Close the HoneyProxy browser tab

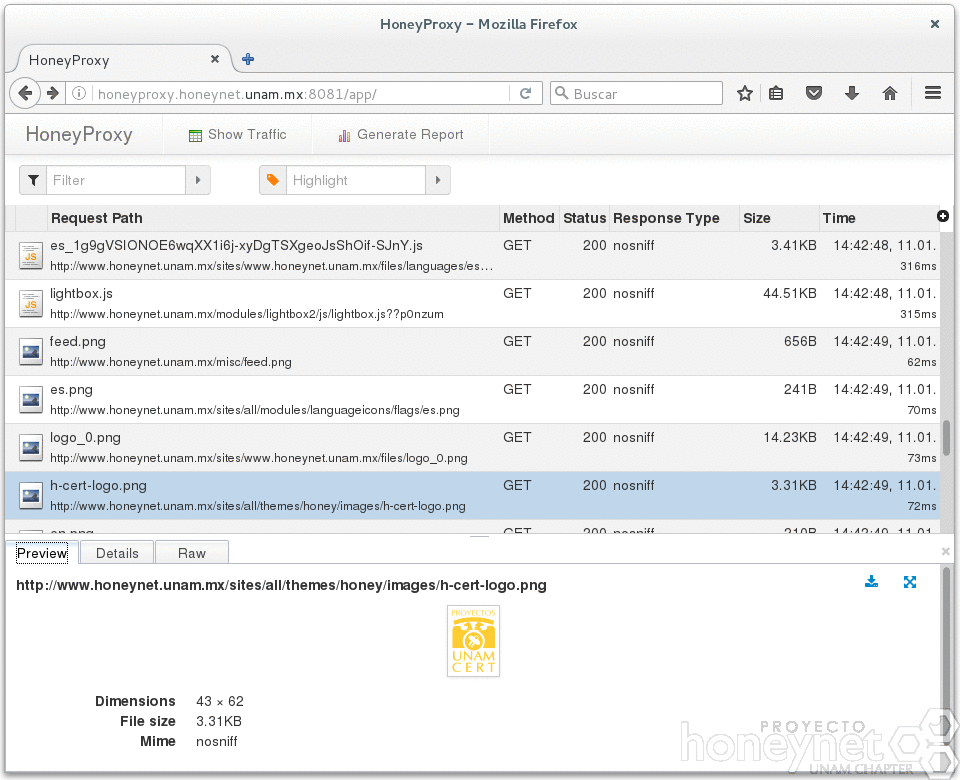pos(215,59)
